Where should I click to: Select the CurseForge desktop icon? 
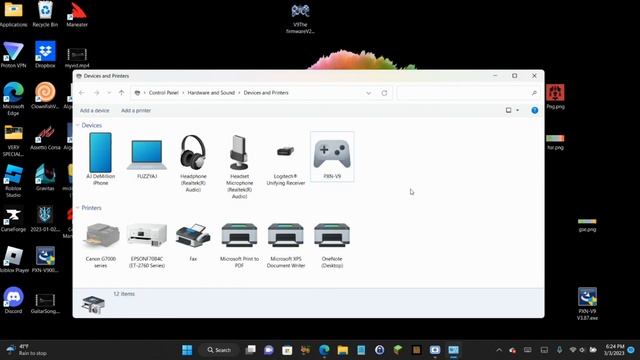click(13, 220)
